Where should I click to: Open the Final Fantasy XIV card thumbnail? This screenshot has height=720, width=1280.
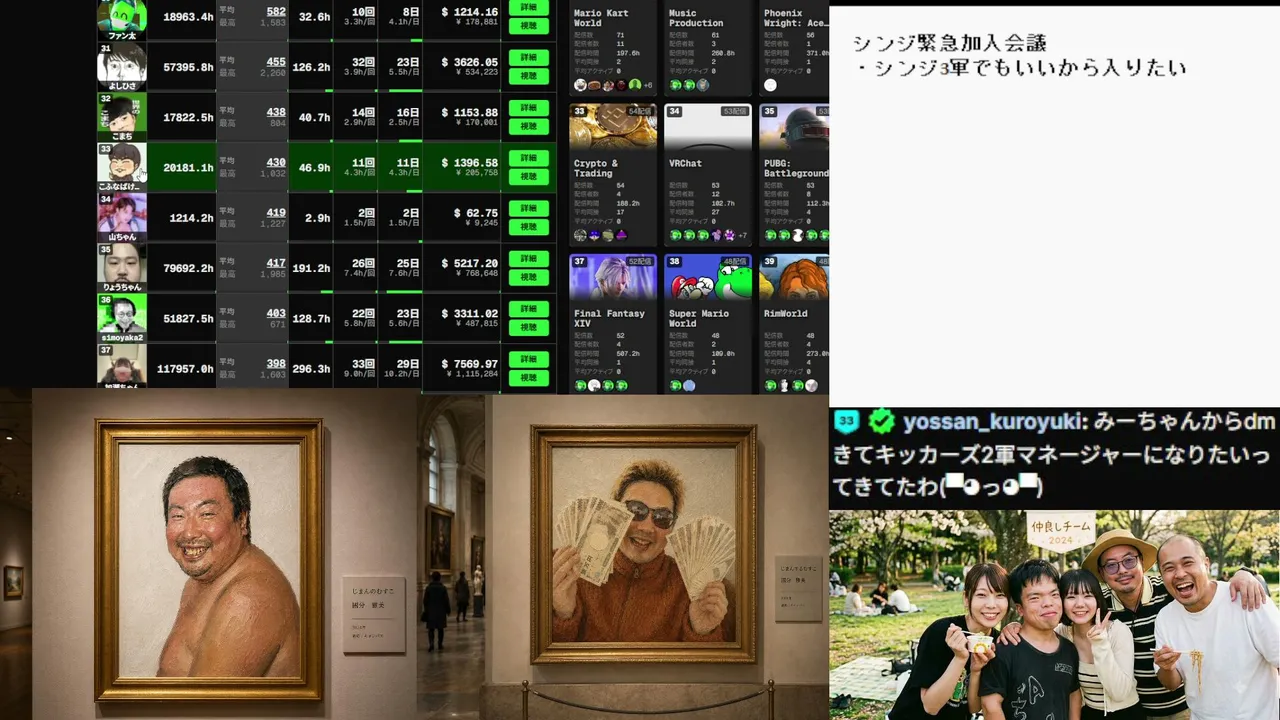(613, 277)
